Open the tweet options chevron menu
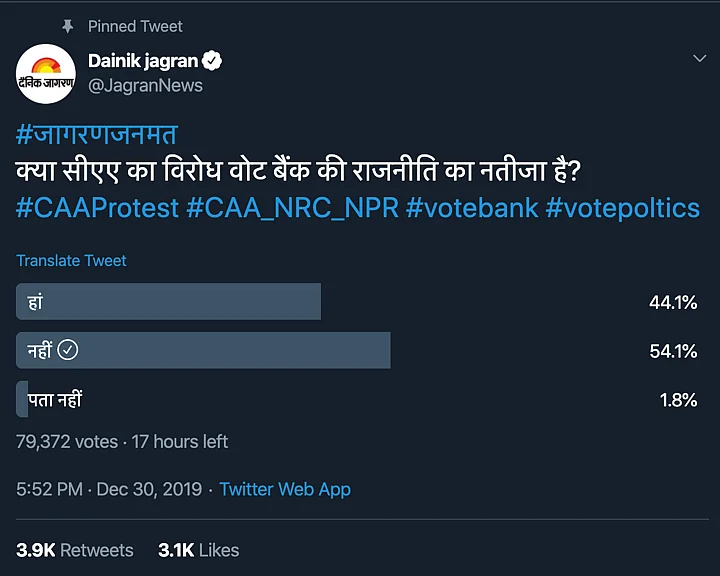This screenshot has width=720, height=576. click(x=700, y=60)
